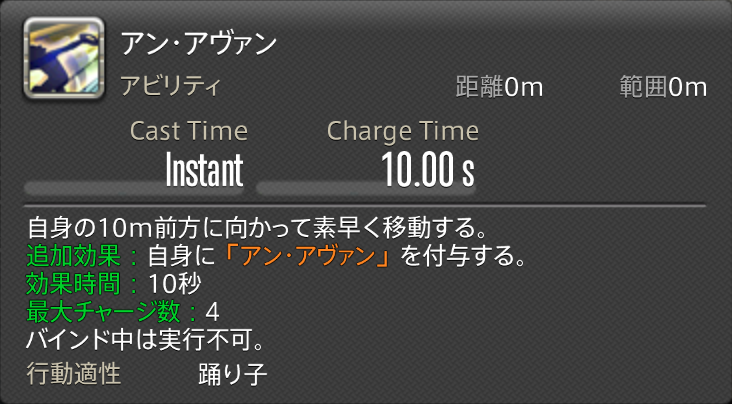Click the アビリティ action type label

170,86
